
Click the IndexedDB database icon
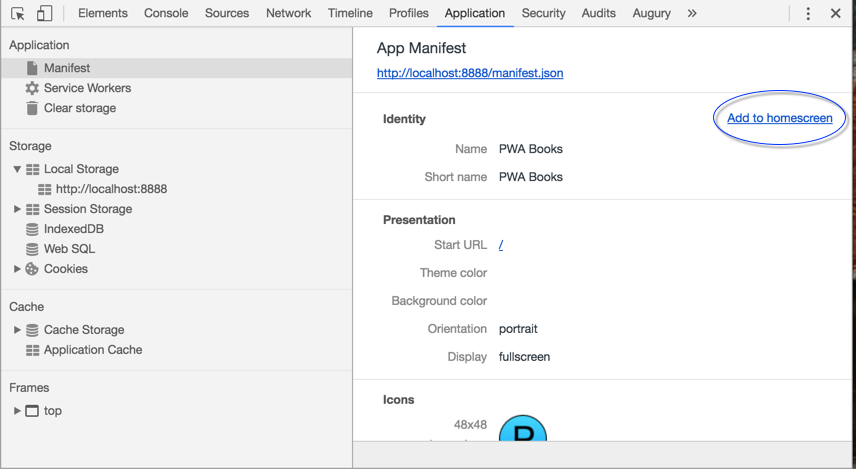32,229
